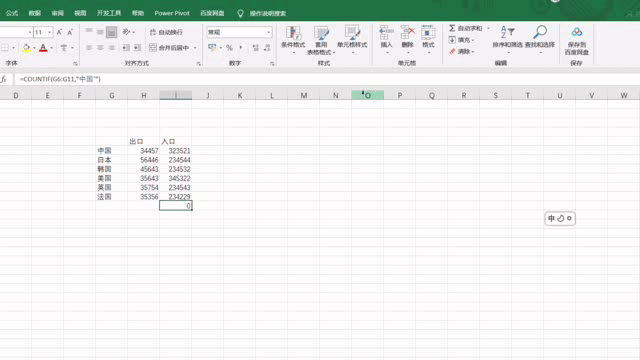Viewport: 640px width, 360px height.
Task: Toggle Align Right
Action: pos(111,48)
